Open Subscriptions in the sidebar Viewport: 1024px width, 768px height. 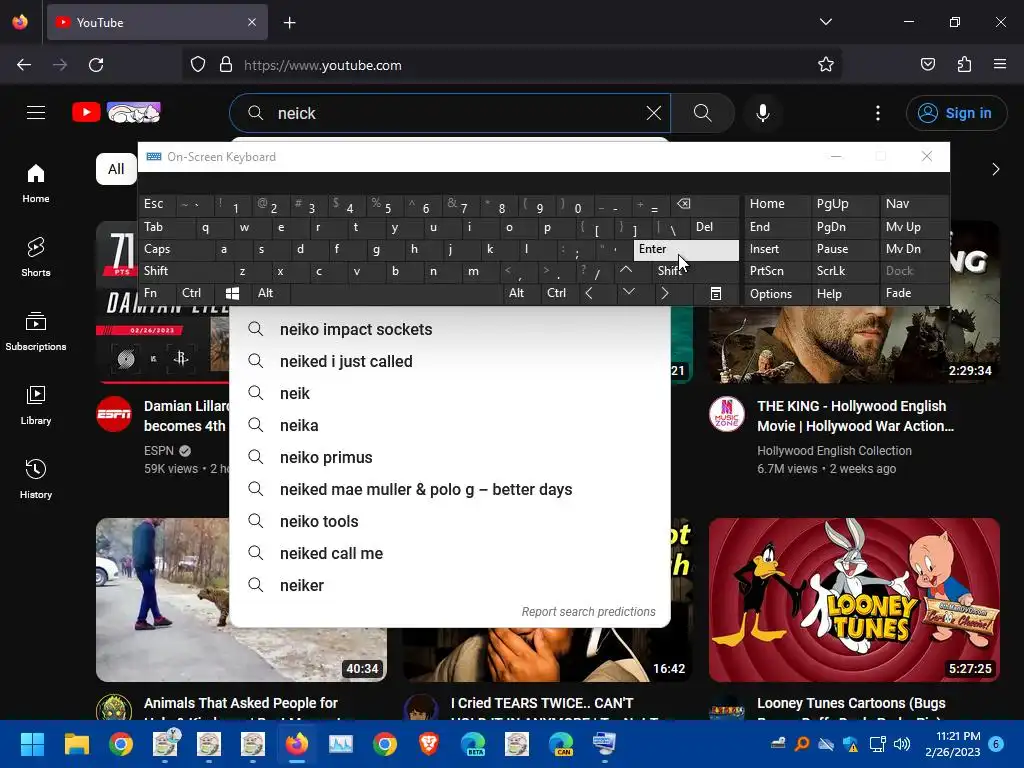click(x=36, y=332)
